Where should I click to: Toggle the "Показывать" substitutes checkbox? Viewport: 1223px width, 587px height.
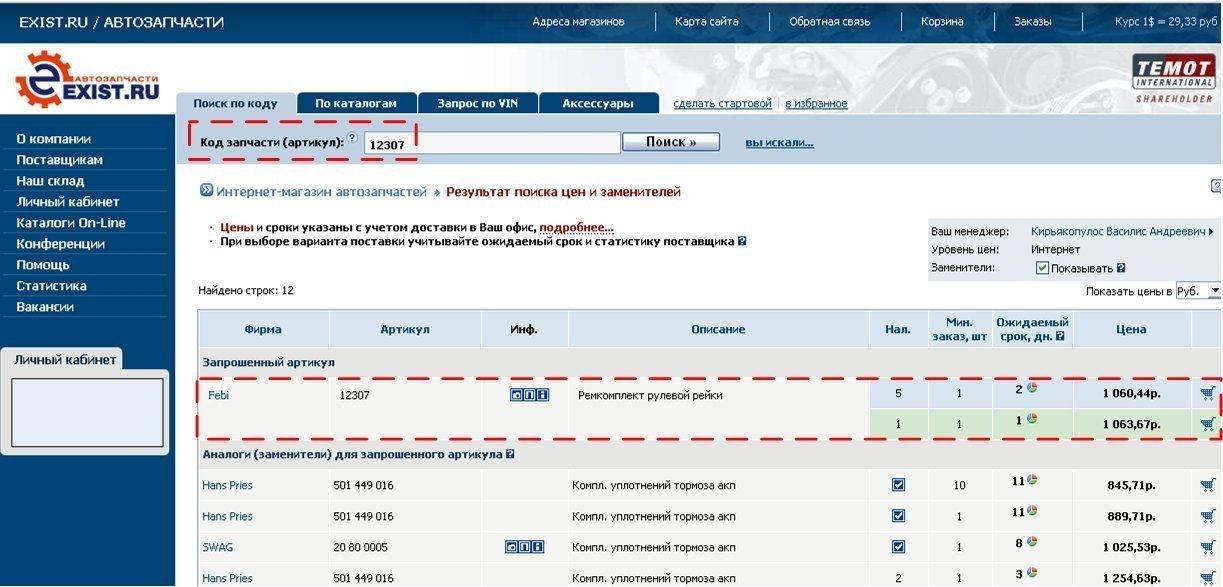tap(1042, 268)
